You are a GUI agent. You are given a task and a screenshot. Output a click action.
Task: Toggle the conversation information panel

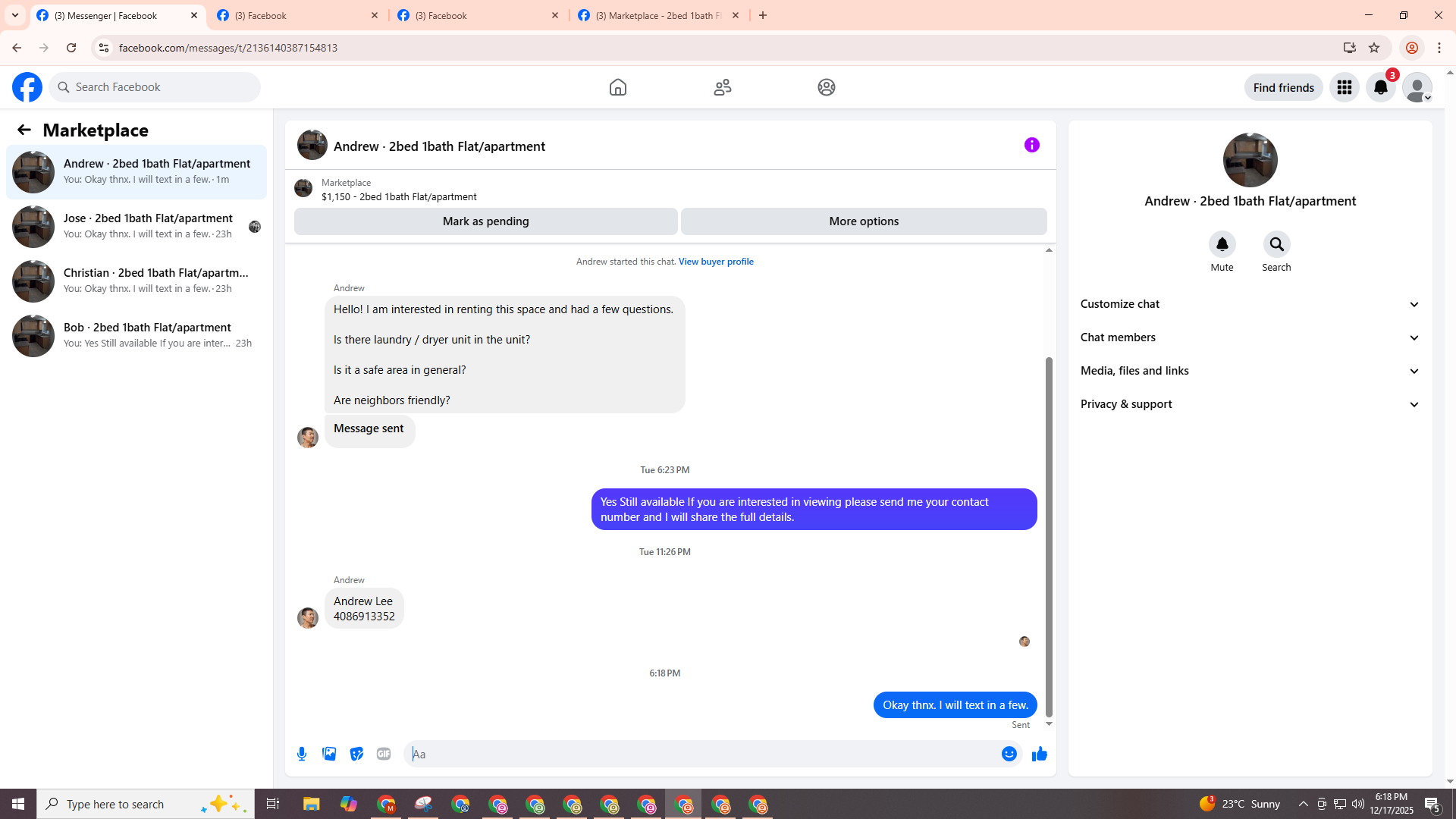tap(1031, 145)
